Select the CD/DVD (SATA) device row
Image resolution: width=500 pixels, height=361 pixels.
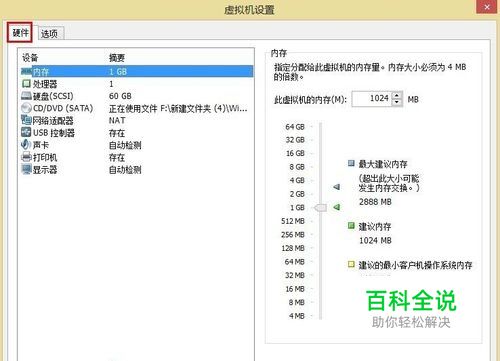(137, 108)
